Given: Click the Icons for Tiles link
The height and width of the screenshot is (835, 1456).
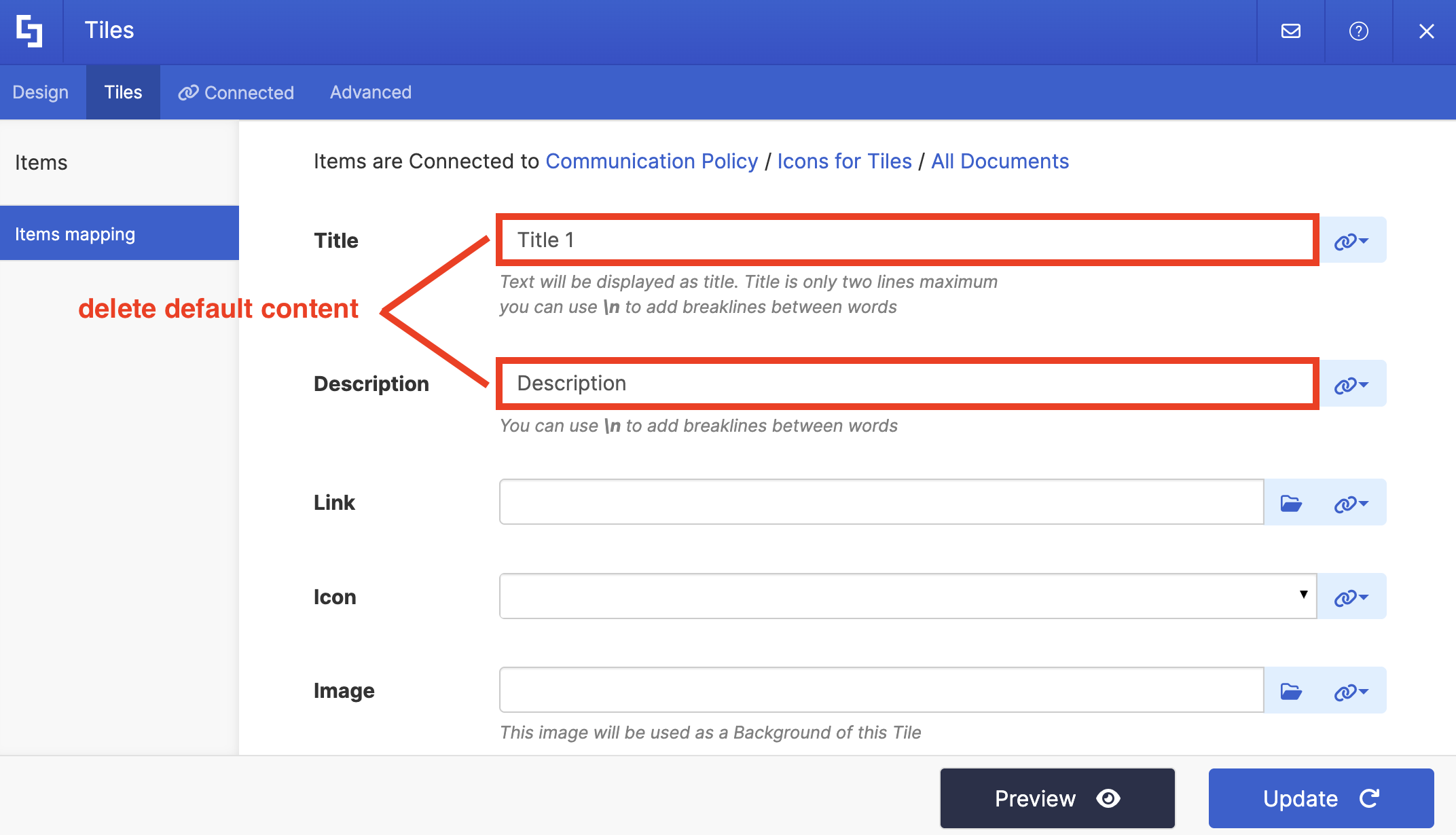Looking at the screenshot, I should [844, 161].
